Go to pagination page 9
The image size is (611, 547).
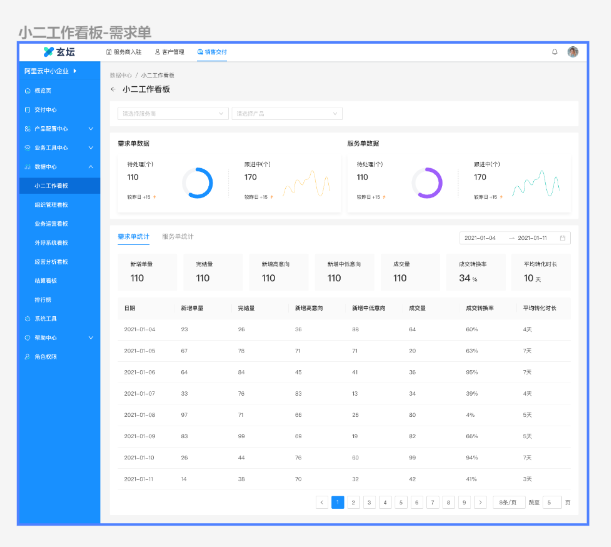(x=464, y=503)
